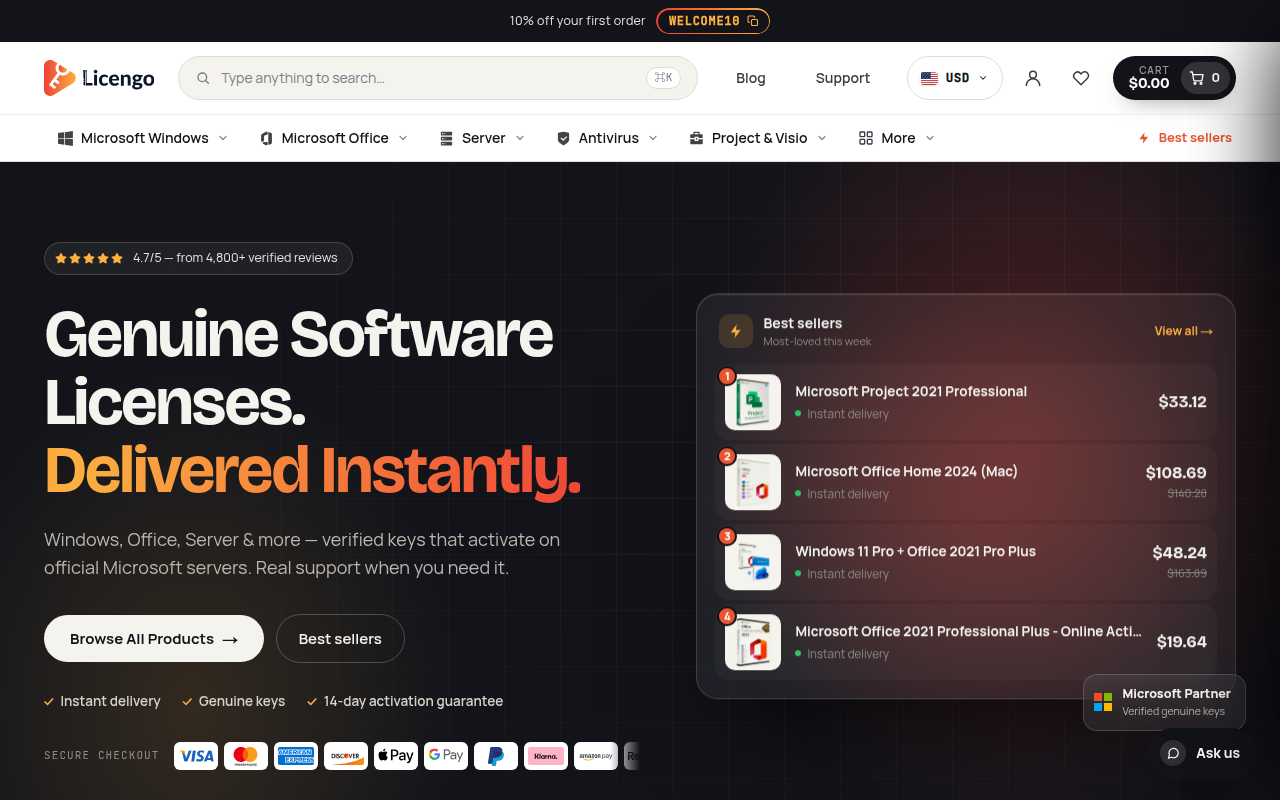Open the wishlist heart icon

(x=1081, y=78)
